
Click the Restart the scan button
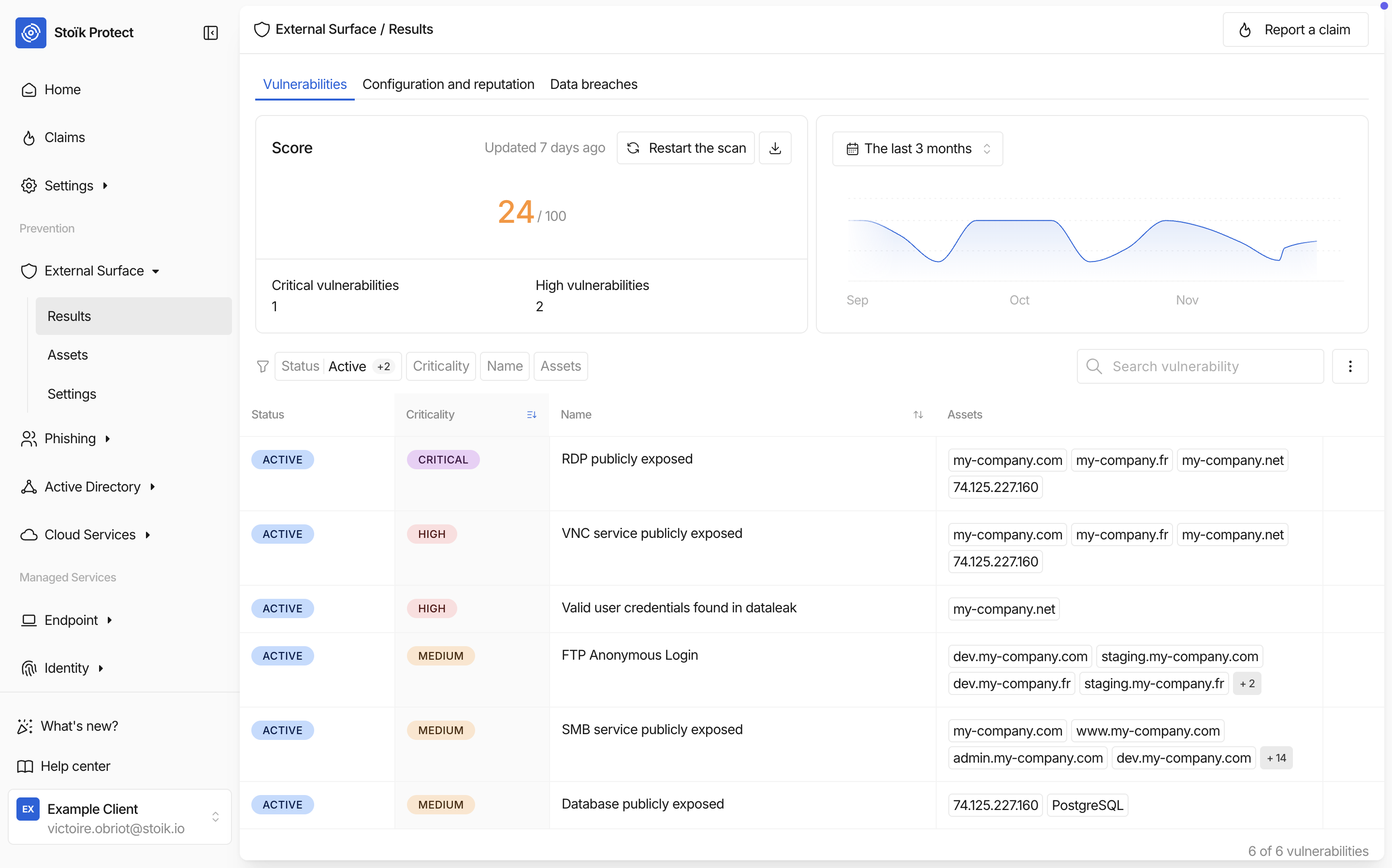pyautogui.click(x=685, y=148)
